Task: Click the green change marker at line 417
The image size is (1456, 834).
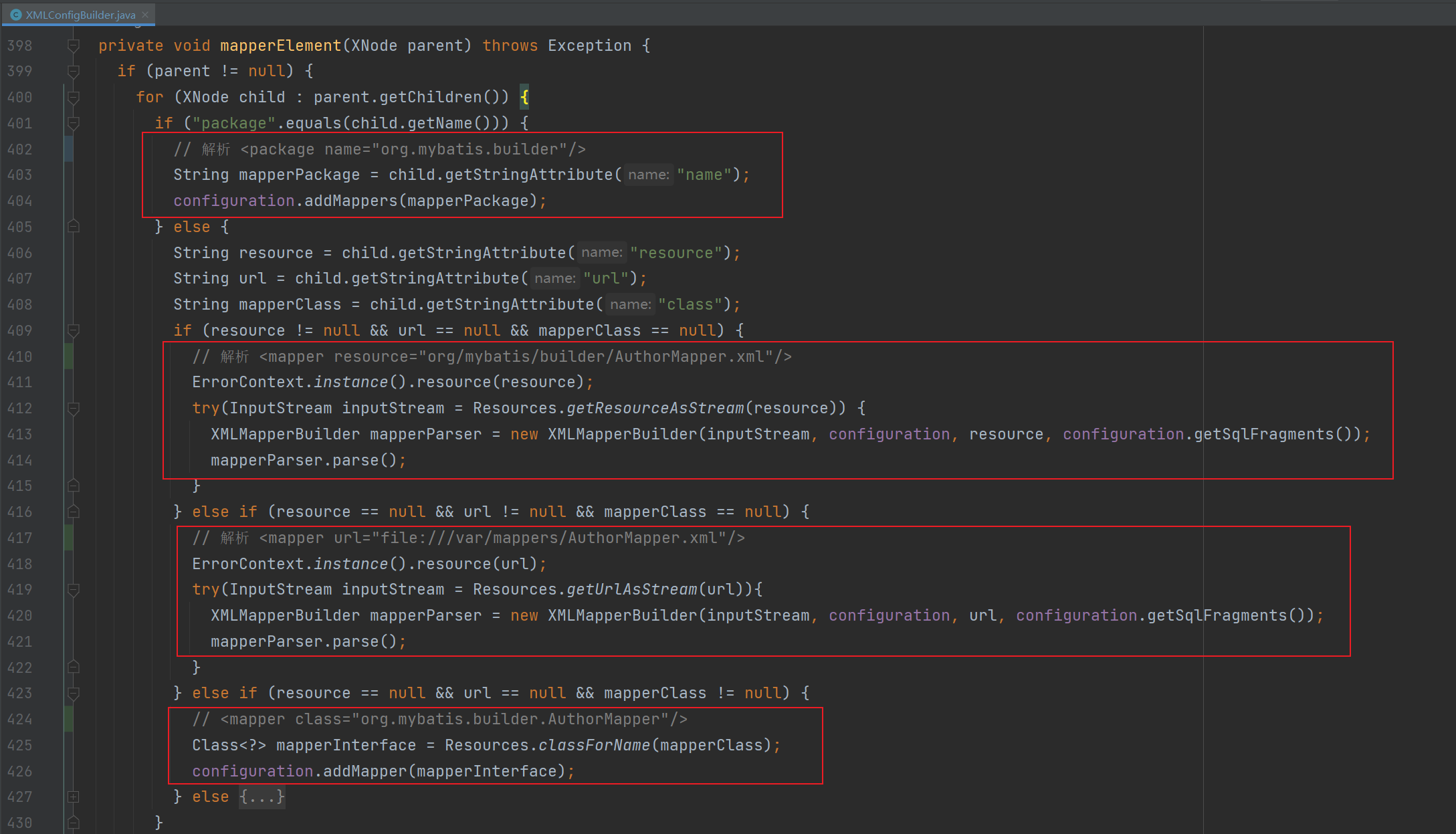Action: [68, 538]
